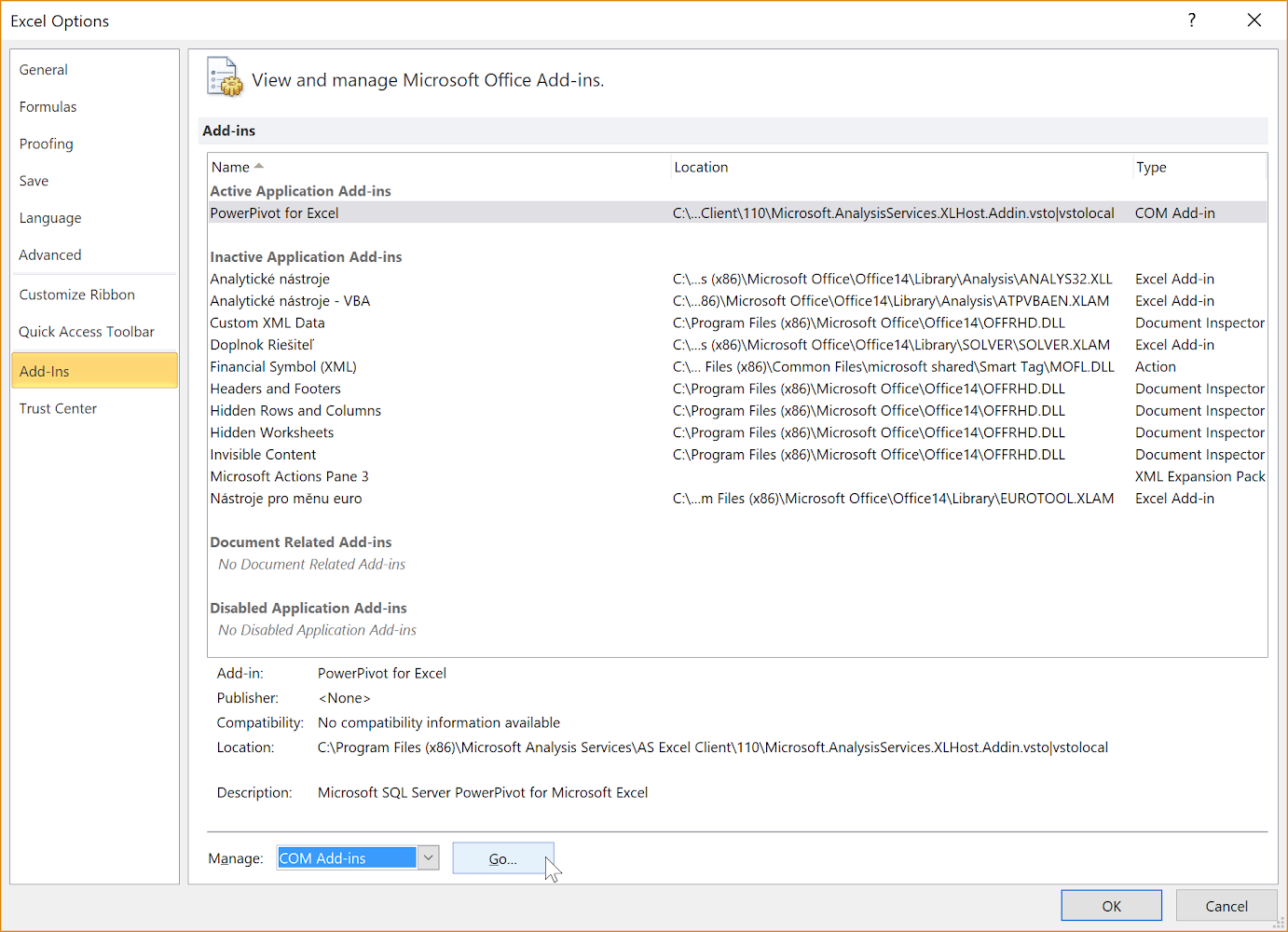Open the Trust Center category
The height and width of the screenshot is (932, 1288).
pos(94,408)
